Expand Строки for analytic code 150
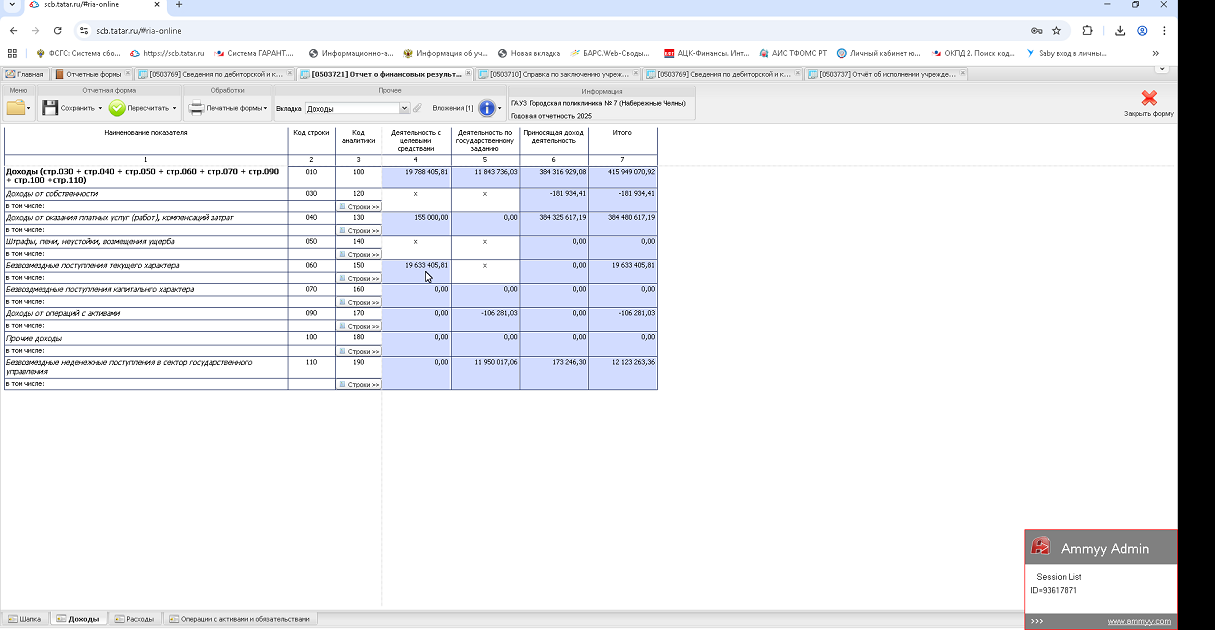Viewport: 1215px width, 630px height. coord(359,278)
